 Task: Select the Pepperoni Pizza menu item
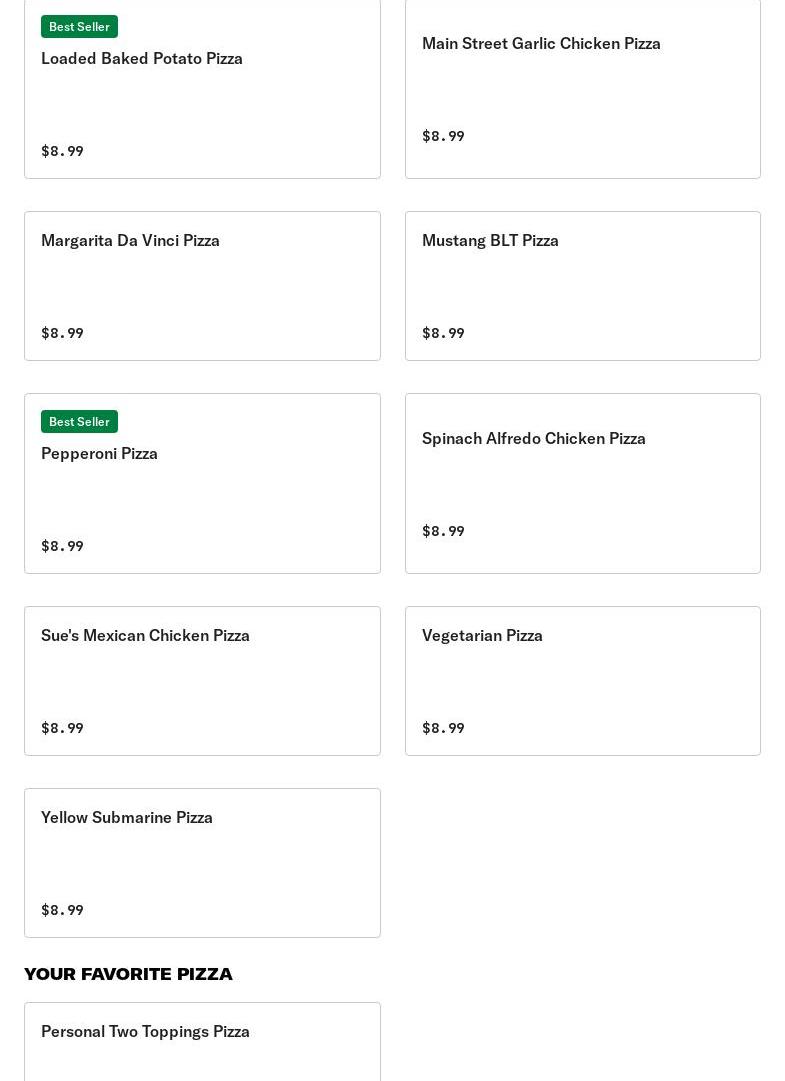tap(202, 483)
